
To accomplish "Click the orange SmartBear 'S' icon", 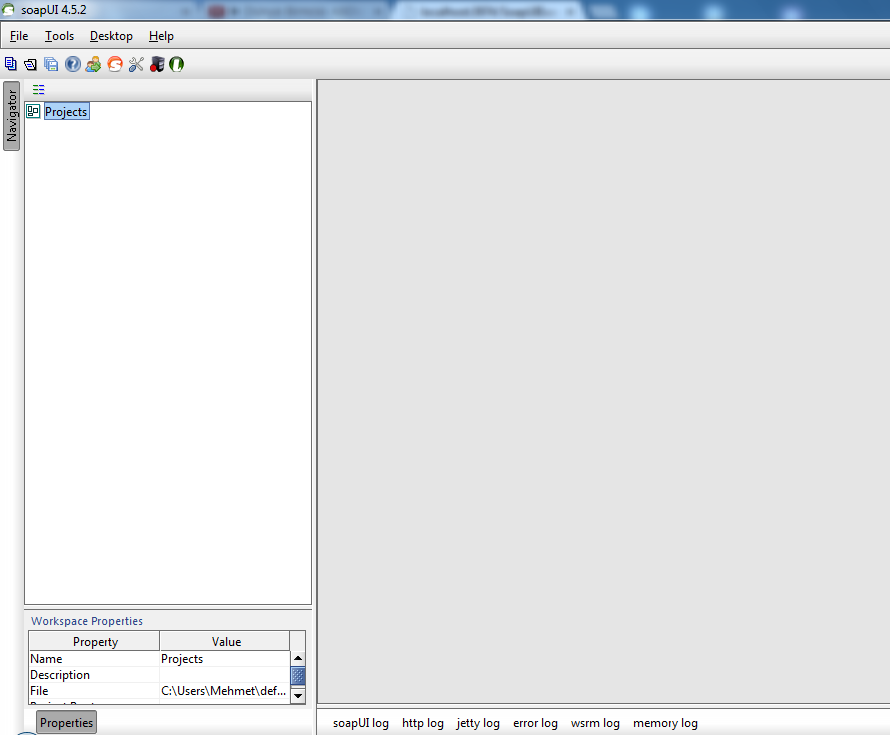I will [x=115, y=64].
